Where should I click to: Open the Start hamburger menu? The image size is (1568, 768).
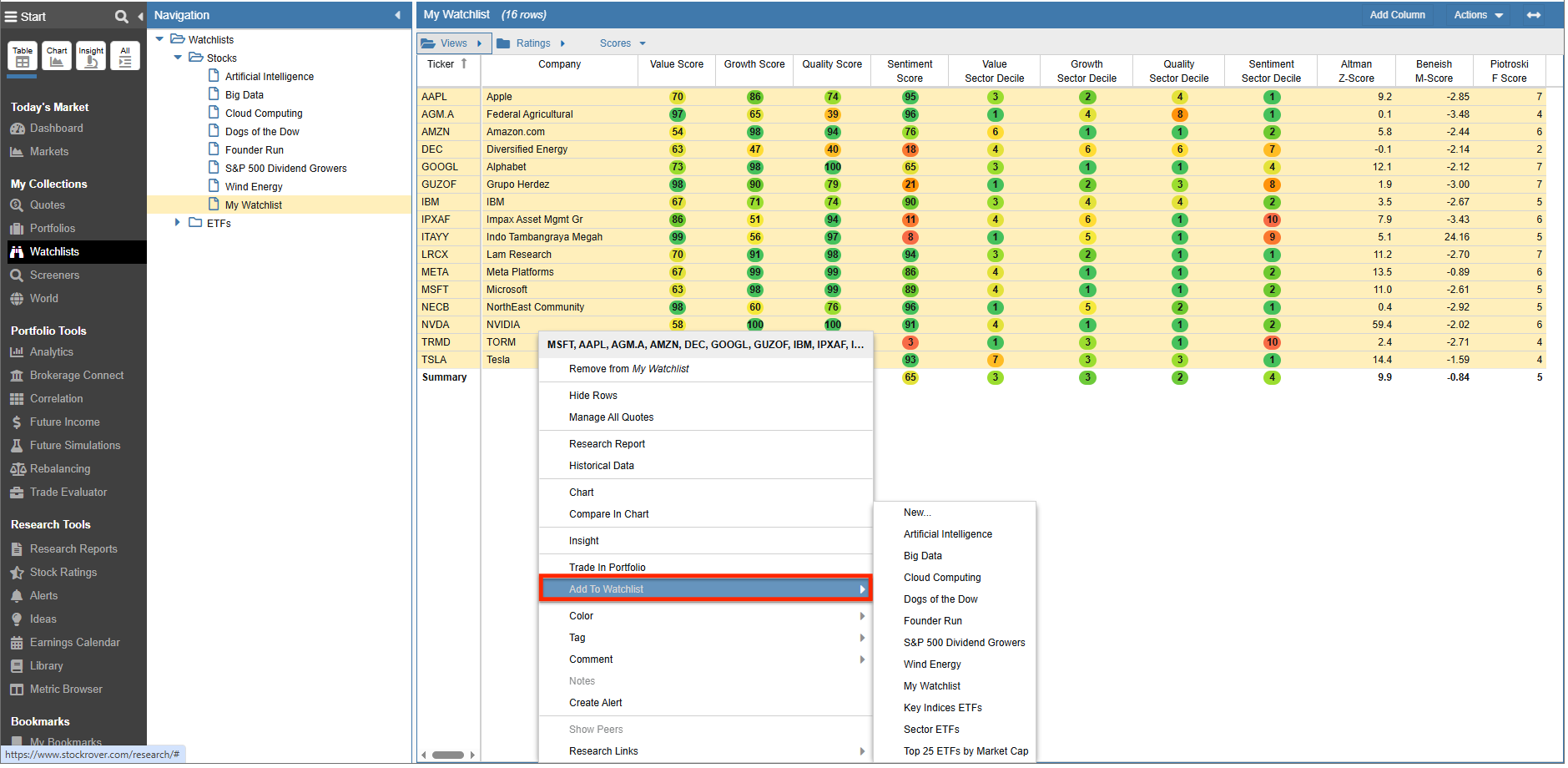(25, 16)
